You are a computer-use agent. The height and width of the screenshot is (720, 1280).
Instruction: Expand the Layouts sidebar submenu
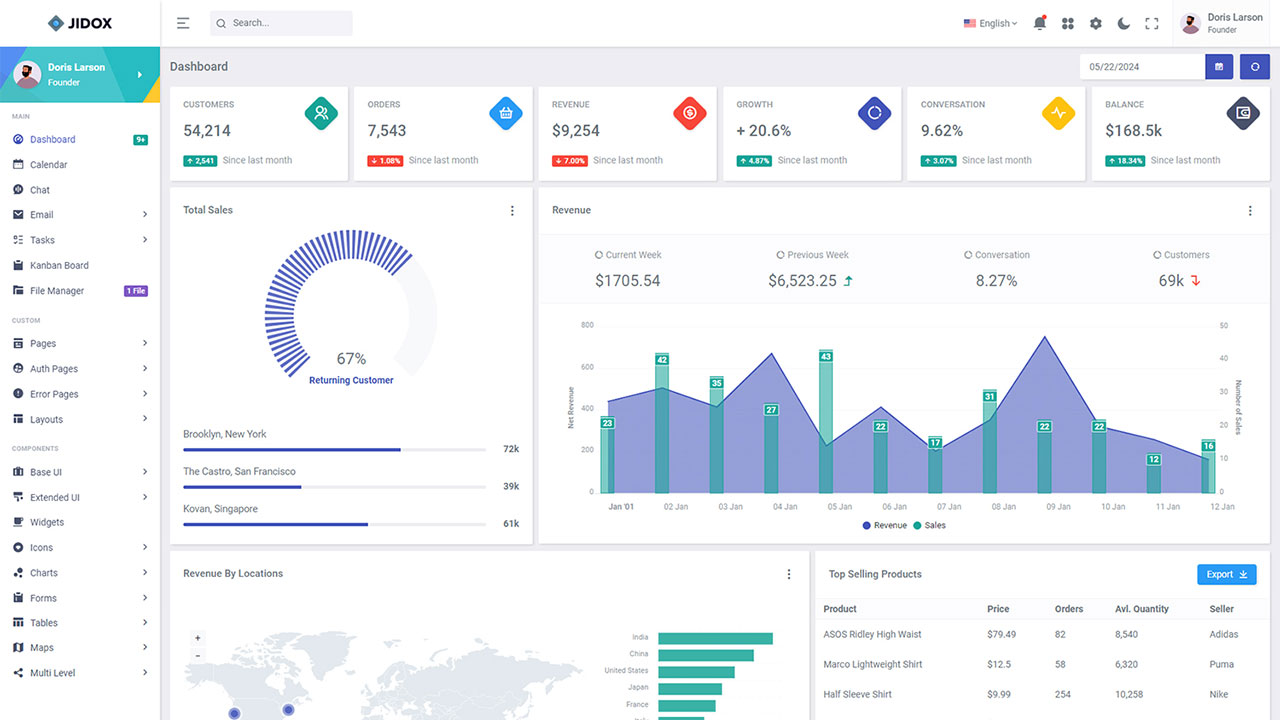80,420
